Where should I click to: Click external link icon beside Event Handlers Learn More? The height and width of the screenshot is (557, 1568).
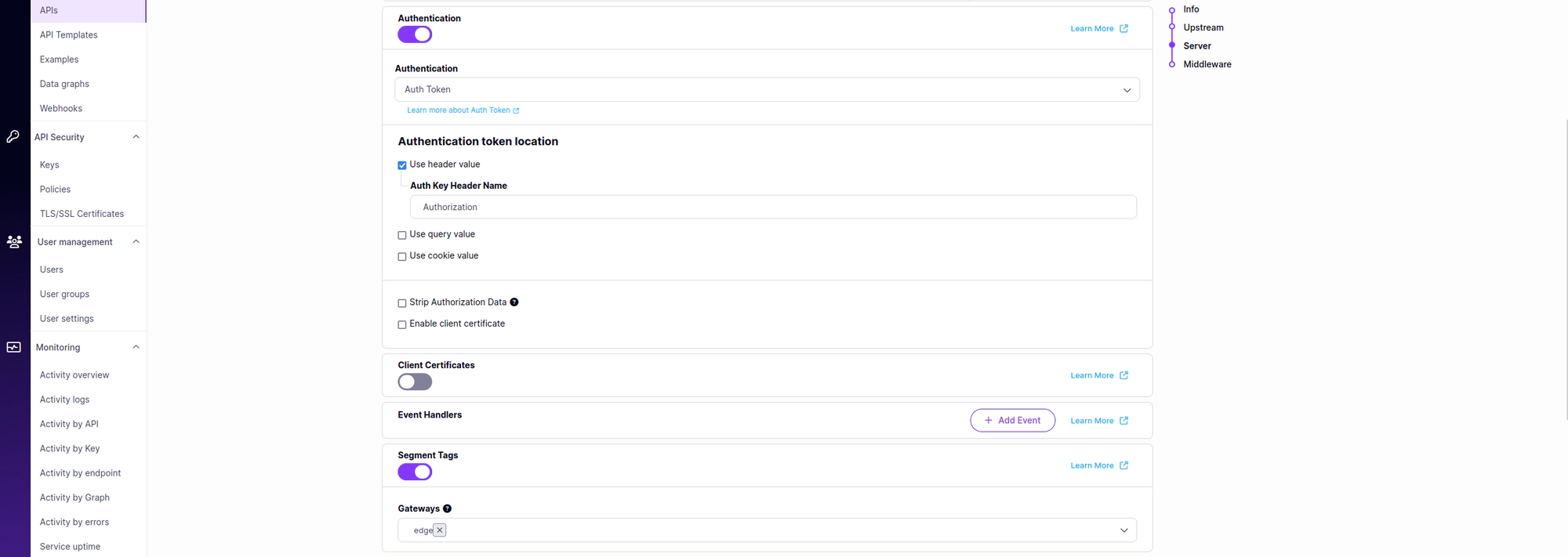tap(1124, 421)
